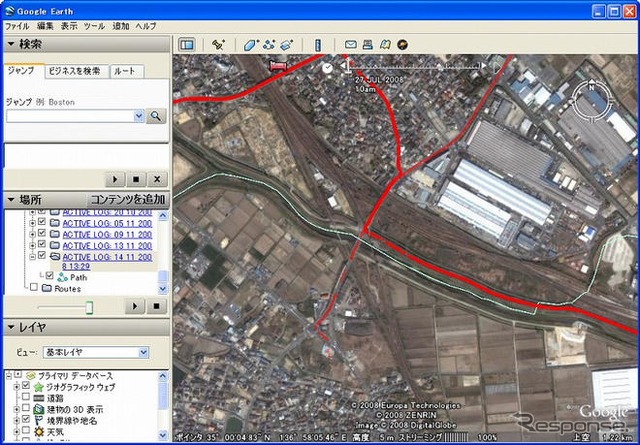Click the borders and labels flag icon
640x445 pixels.
pyautogui.click(x=39, y=420)
